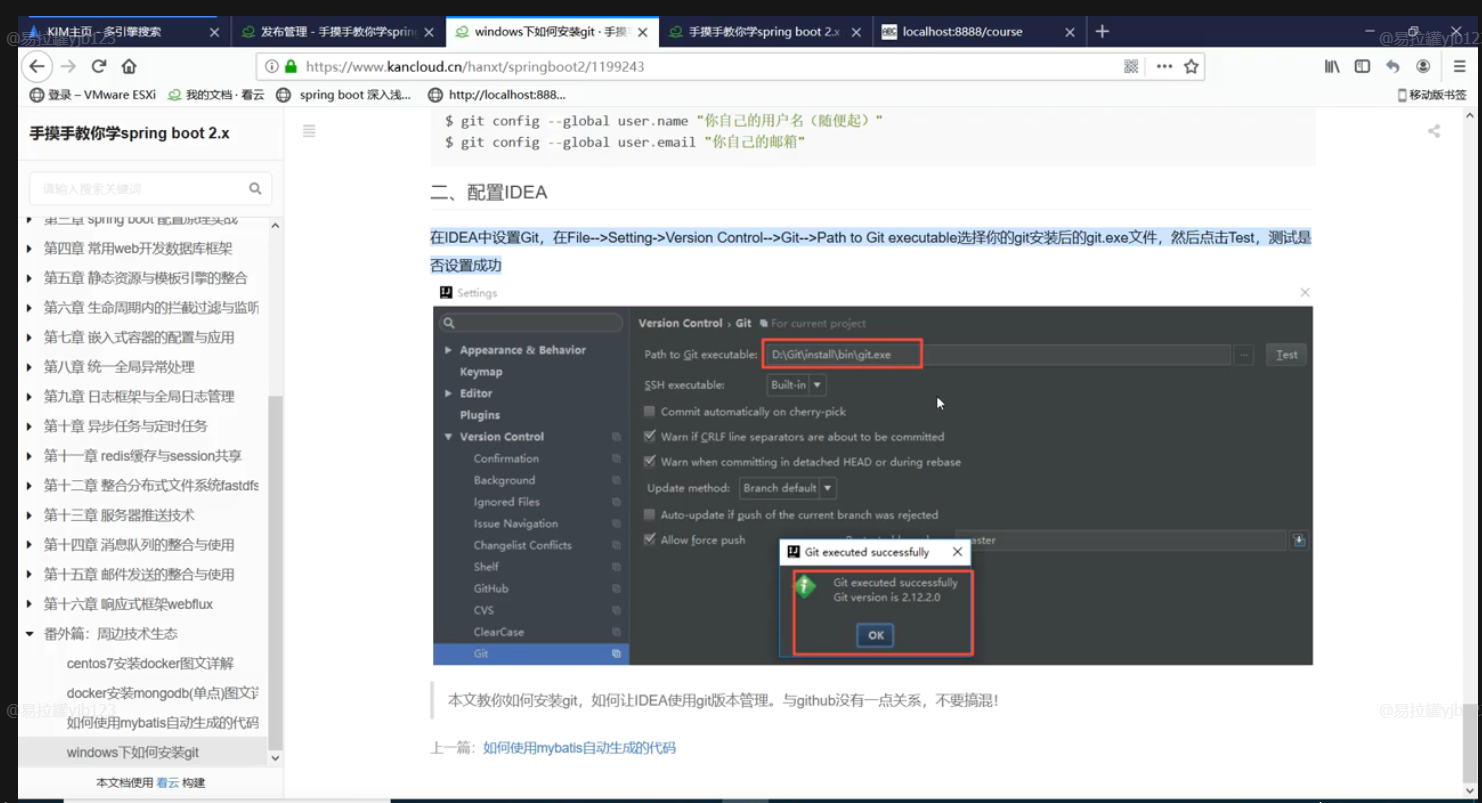Click the git config user.name code line
1482x803 pixels.
(x=664, y=120)
